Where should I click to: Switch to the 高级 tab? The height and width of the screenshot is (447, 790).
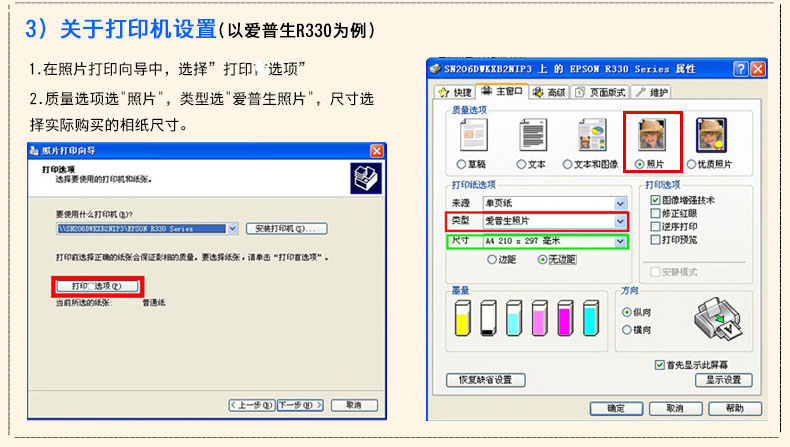(x=549, y=92)
